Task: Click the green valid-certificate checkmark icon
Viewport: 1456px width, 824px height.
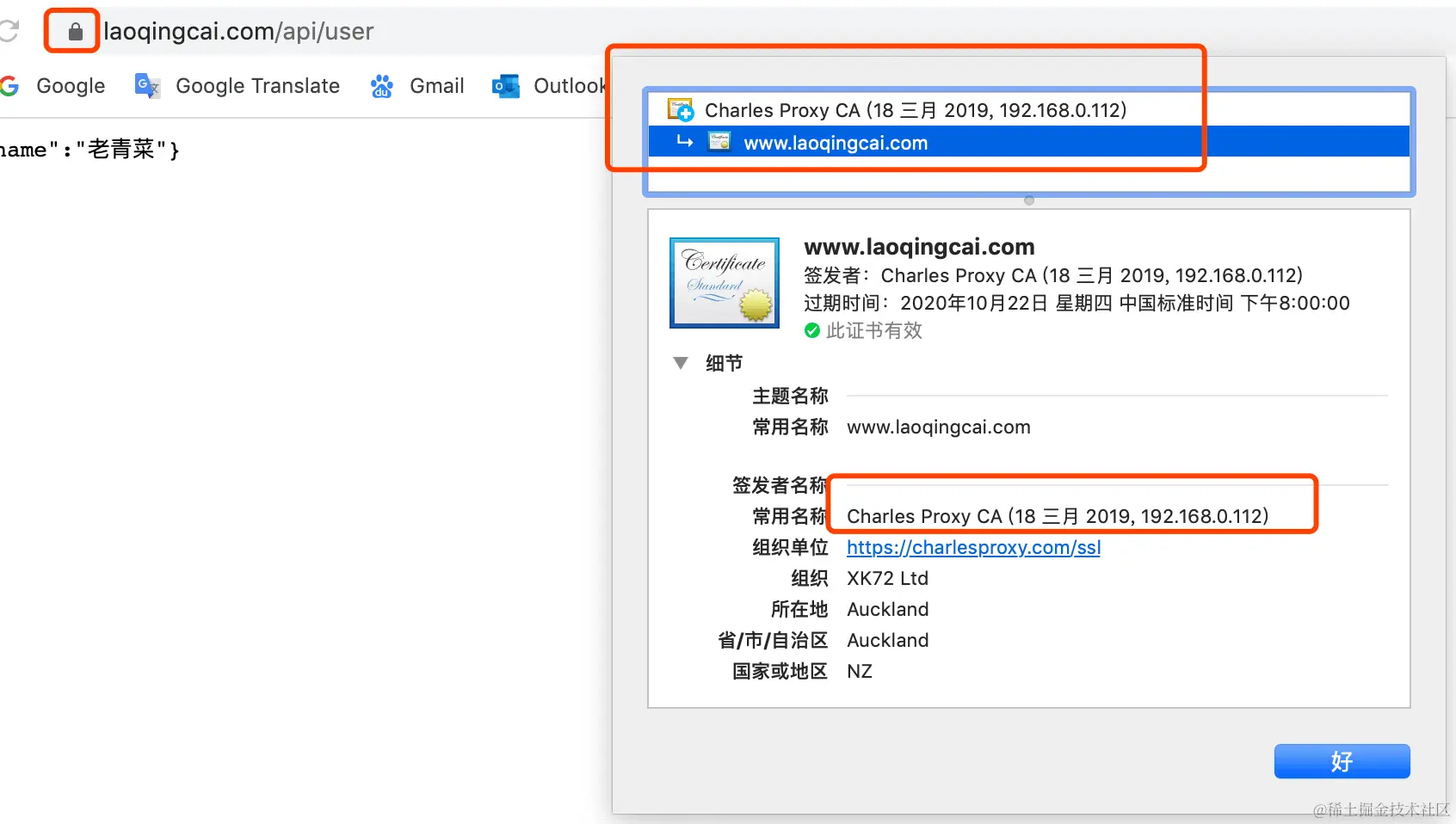Action: [811, 330]
